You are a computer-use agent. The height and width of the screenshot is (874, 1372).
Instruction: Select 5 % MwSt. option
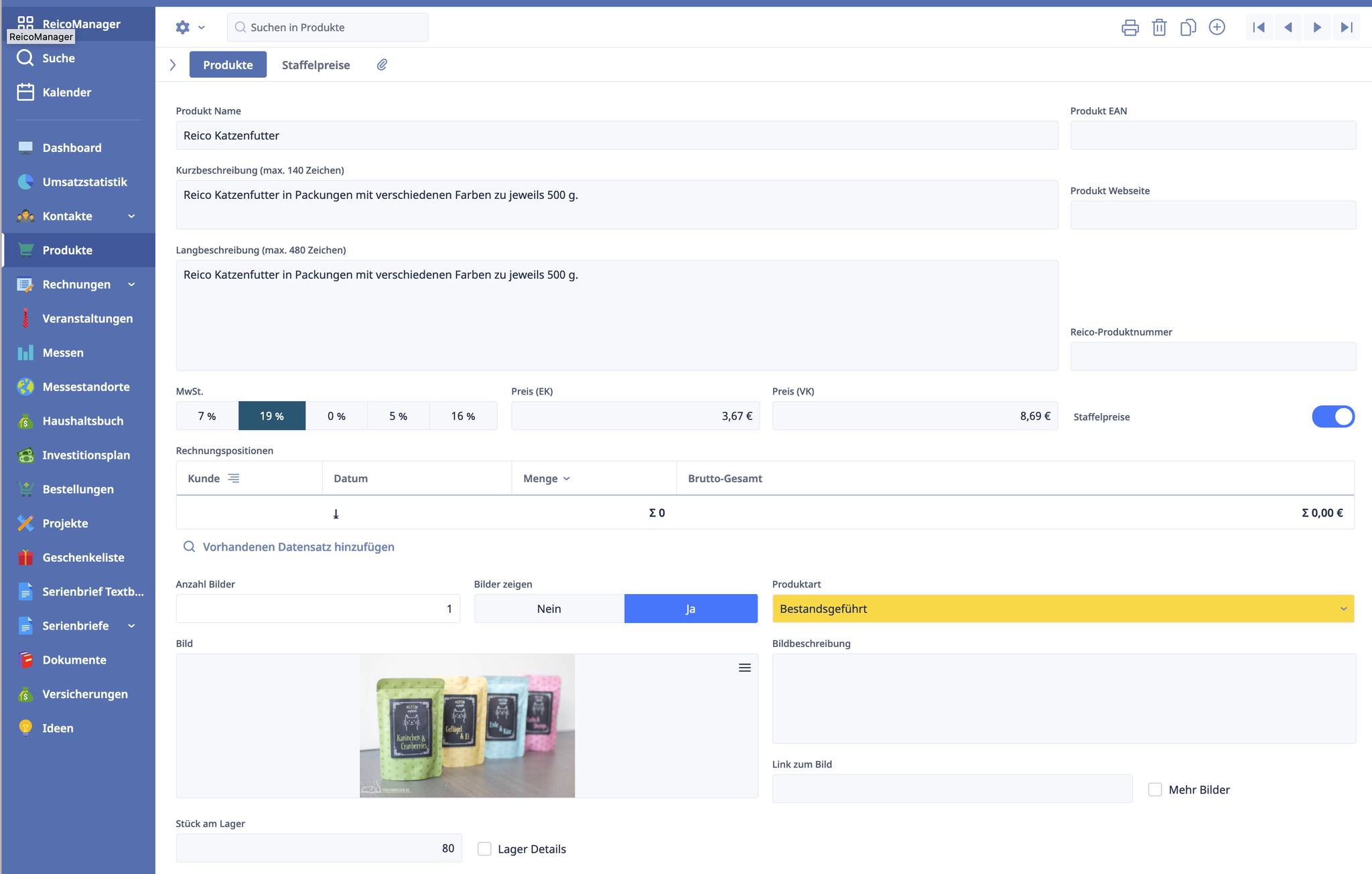pyautogui.click(x=398, y=416)
